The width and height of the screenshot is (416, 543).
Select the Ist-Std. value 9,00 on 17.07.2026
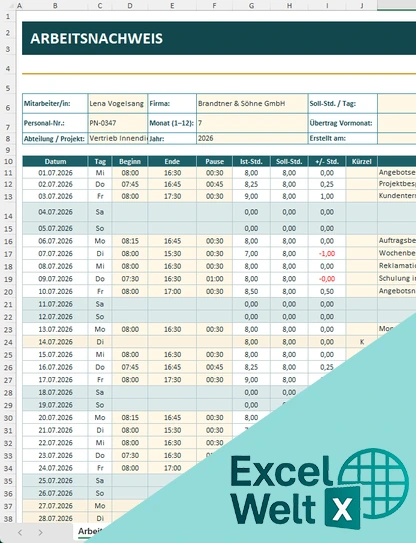point(251,380)
